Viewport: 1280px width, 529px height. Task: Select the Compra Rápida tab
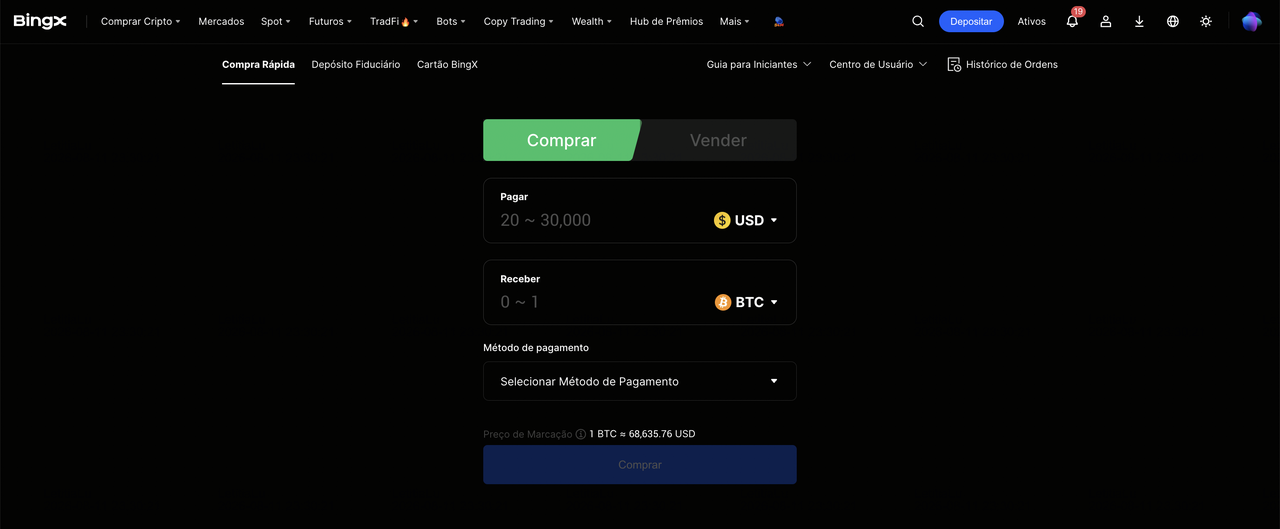[x=258, y=64]
